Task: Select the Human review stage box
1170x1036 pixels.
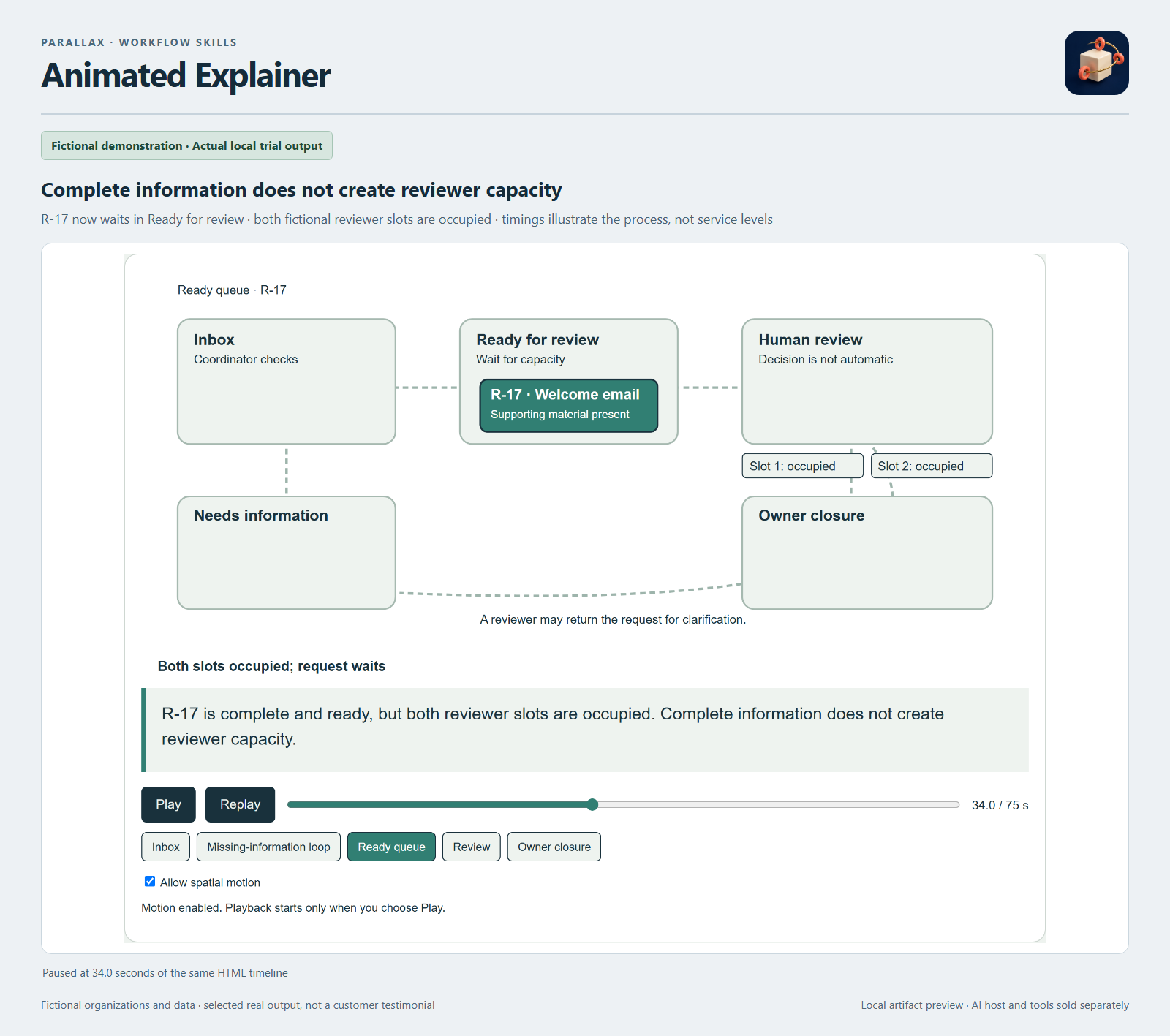Action: point(867,381)
